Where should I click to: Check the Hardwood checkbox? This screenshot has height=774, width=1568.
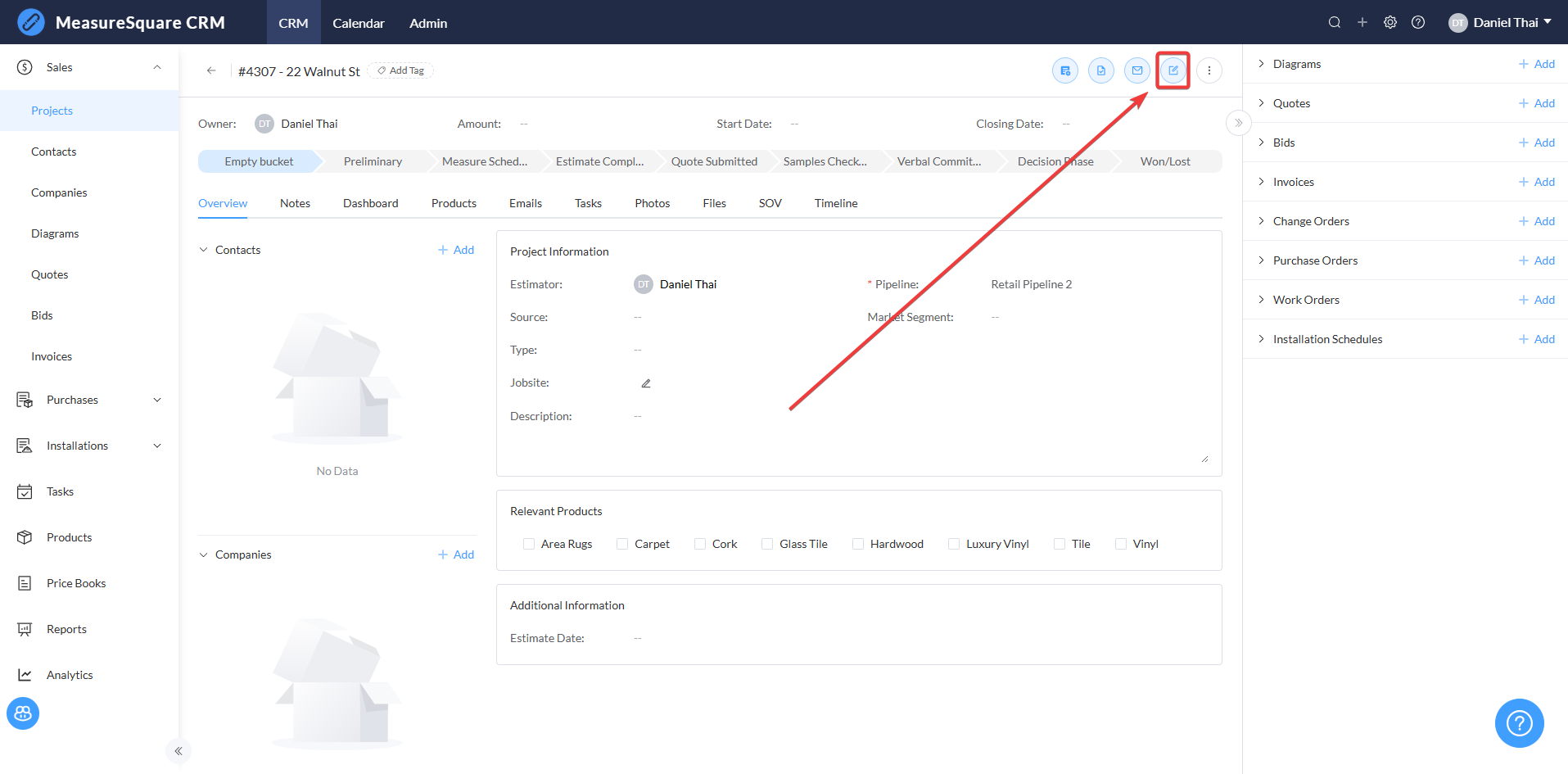858,544
